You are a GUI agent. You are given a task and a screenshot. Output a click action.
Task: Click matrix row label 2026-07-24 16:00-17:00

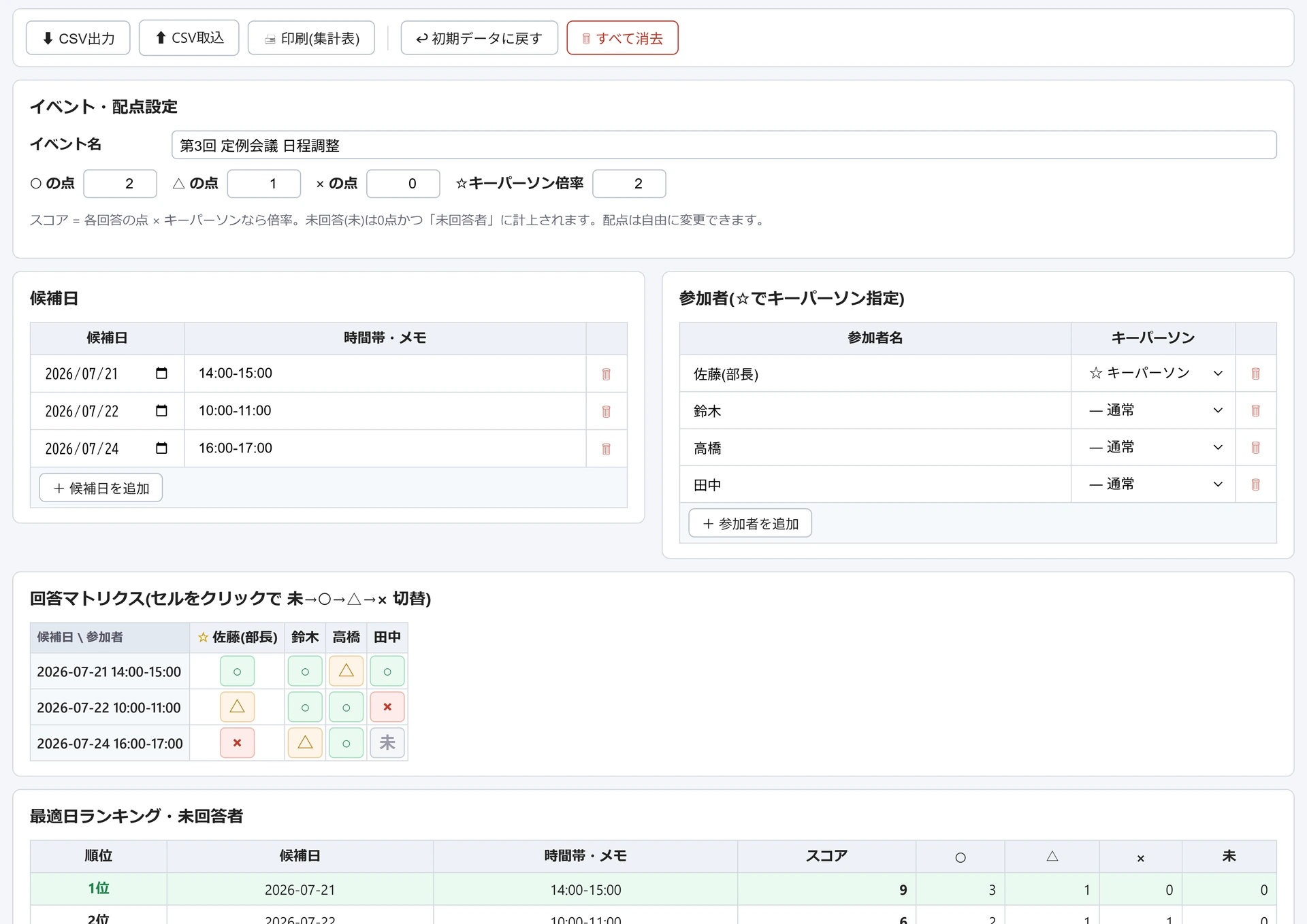(110, 743)
